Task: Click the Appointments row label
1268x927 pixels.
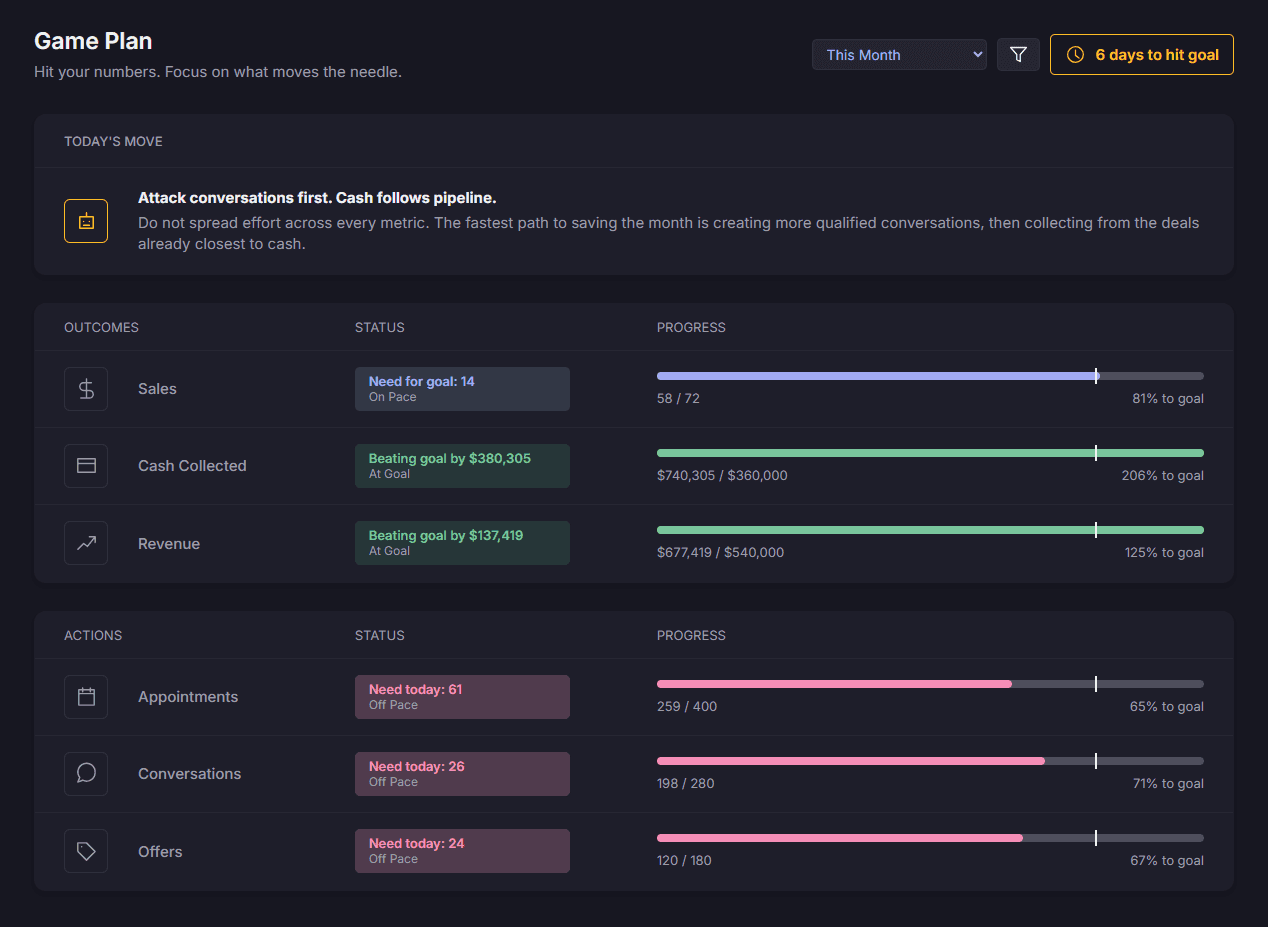Action: point(188,697)
